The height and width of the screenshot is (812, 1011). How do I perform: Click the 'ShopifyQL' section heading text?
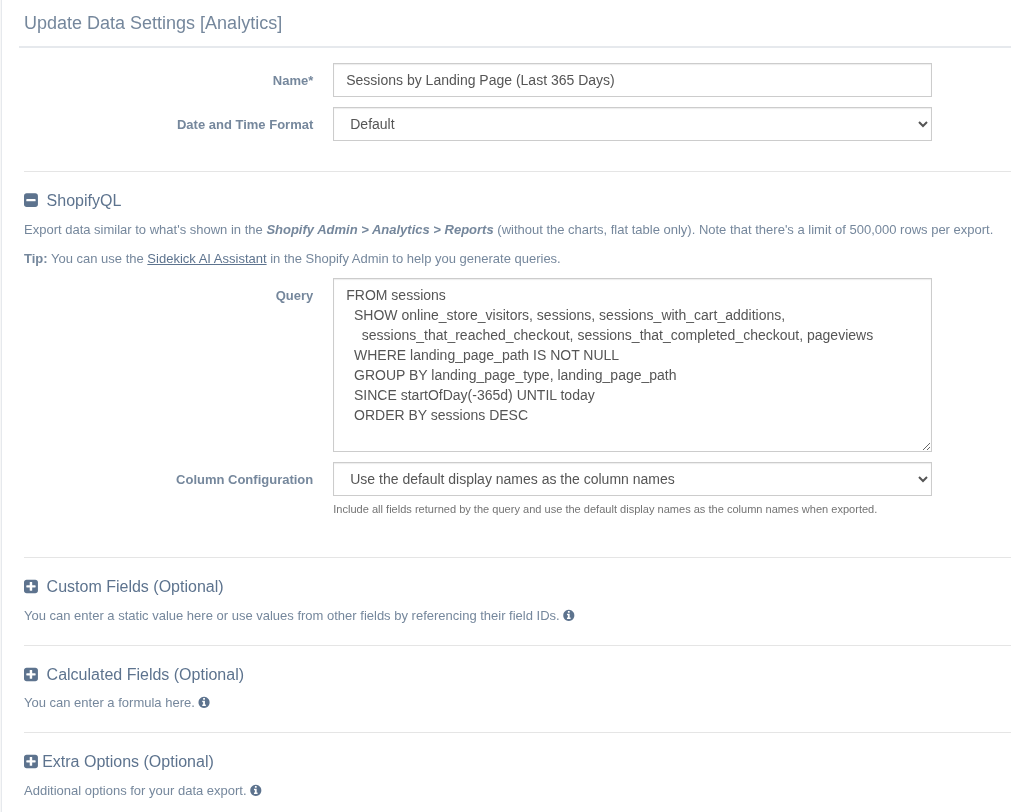click(84, 200)
